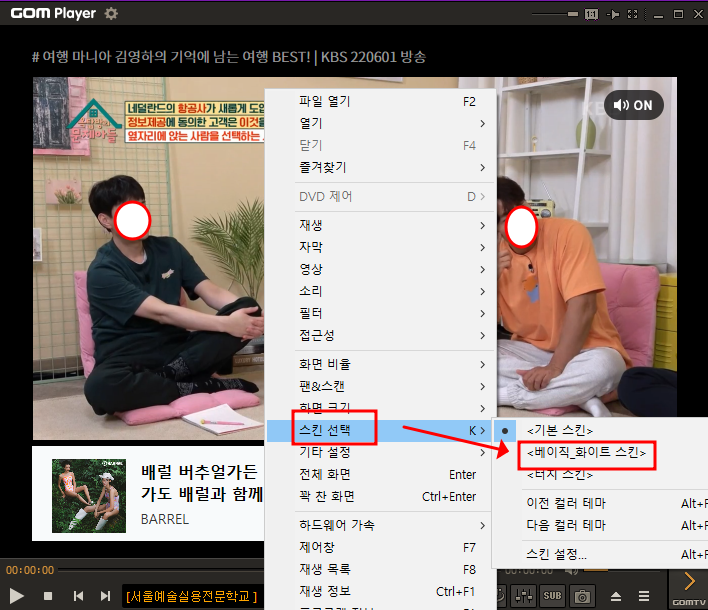Screen dimensions: 708x610
Task: Select the <베이직_화이트 스킨> option
Action: (601, 452)
